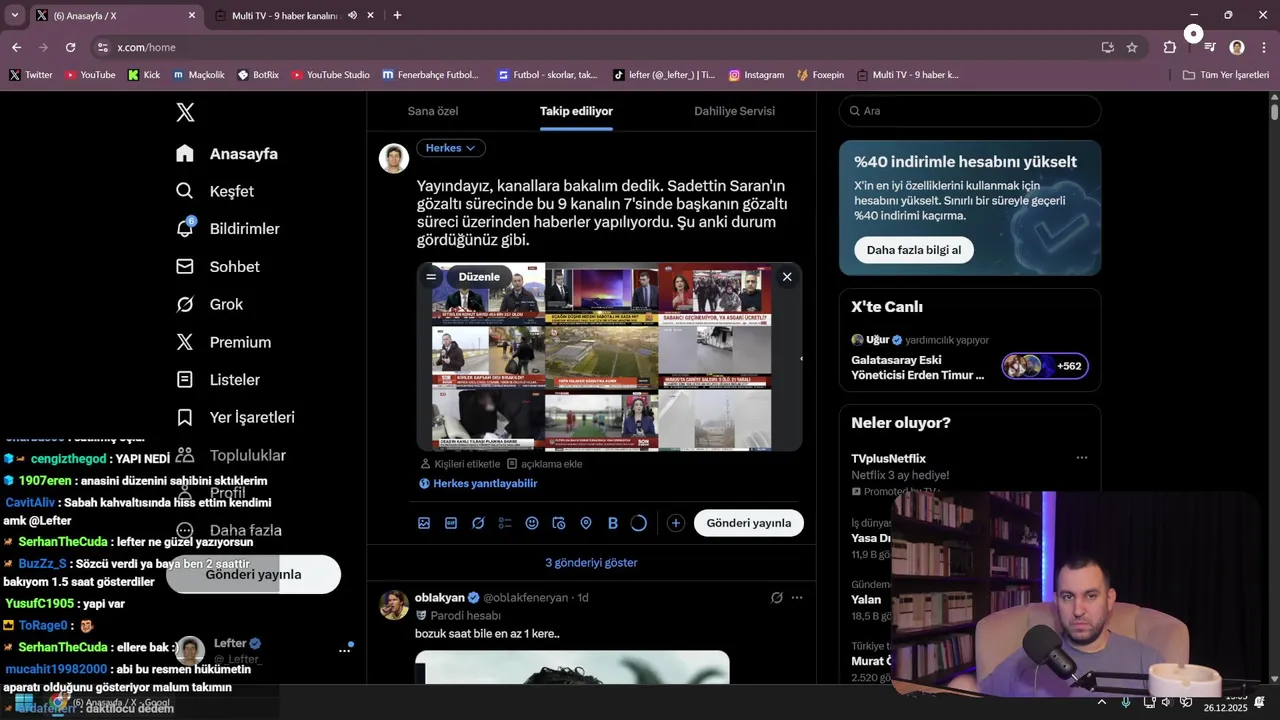The height and width of the screenshot is (720, 1280).
Task: Open X logo home icon in sidebar
Action: (185, 112)
